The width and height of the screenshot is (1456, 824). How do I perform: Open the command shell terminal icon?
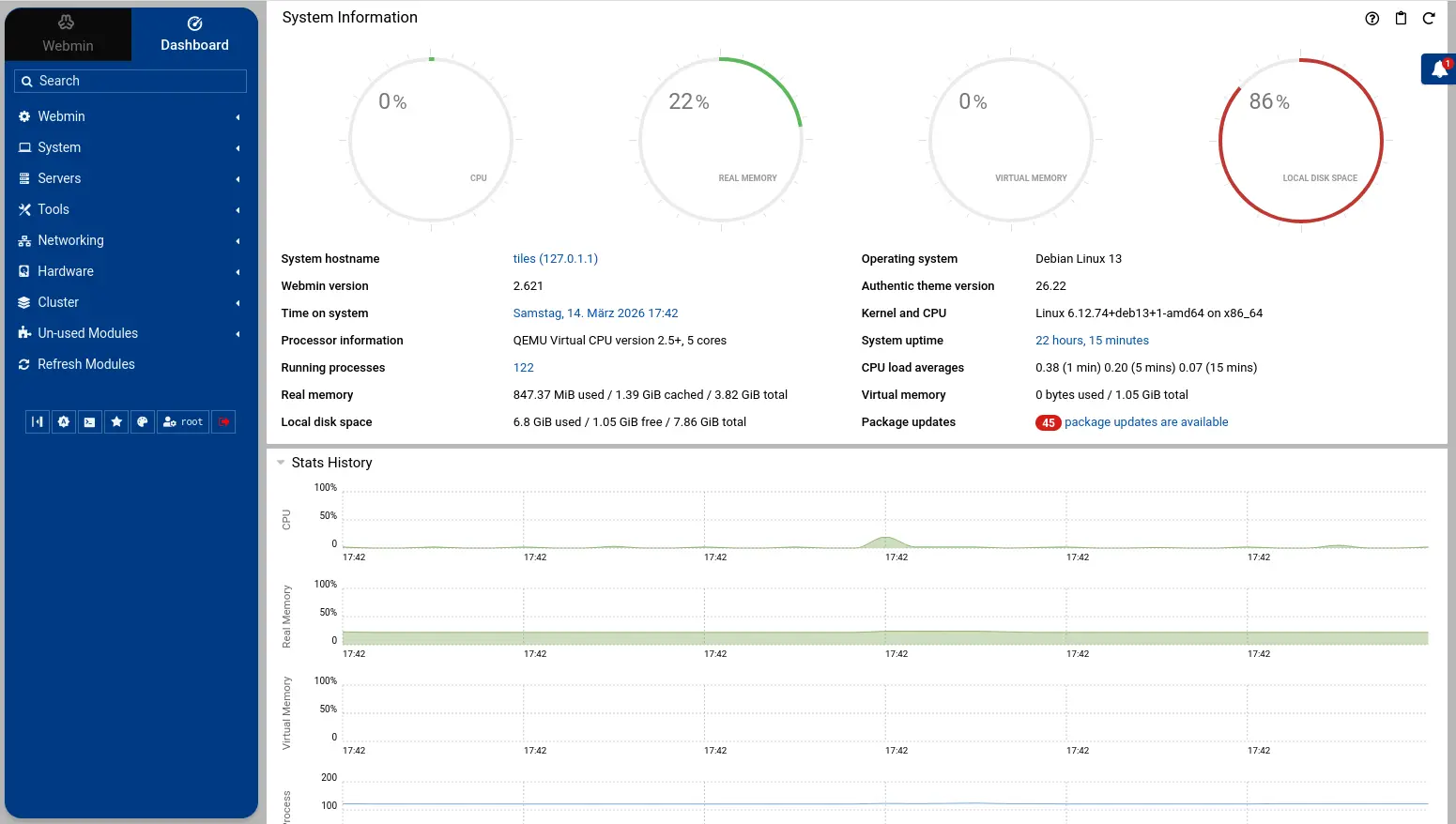(x=89, y=422)
